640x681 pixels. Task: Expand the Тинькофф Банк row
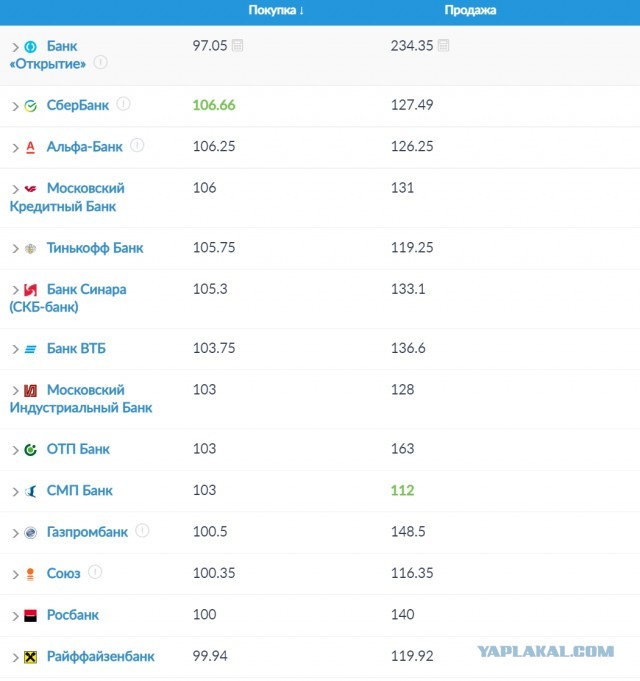point(15,249)
